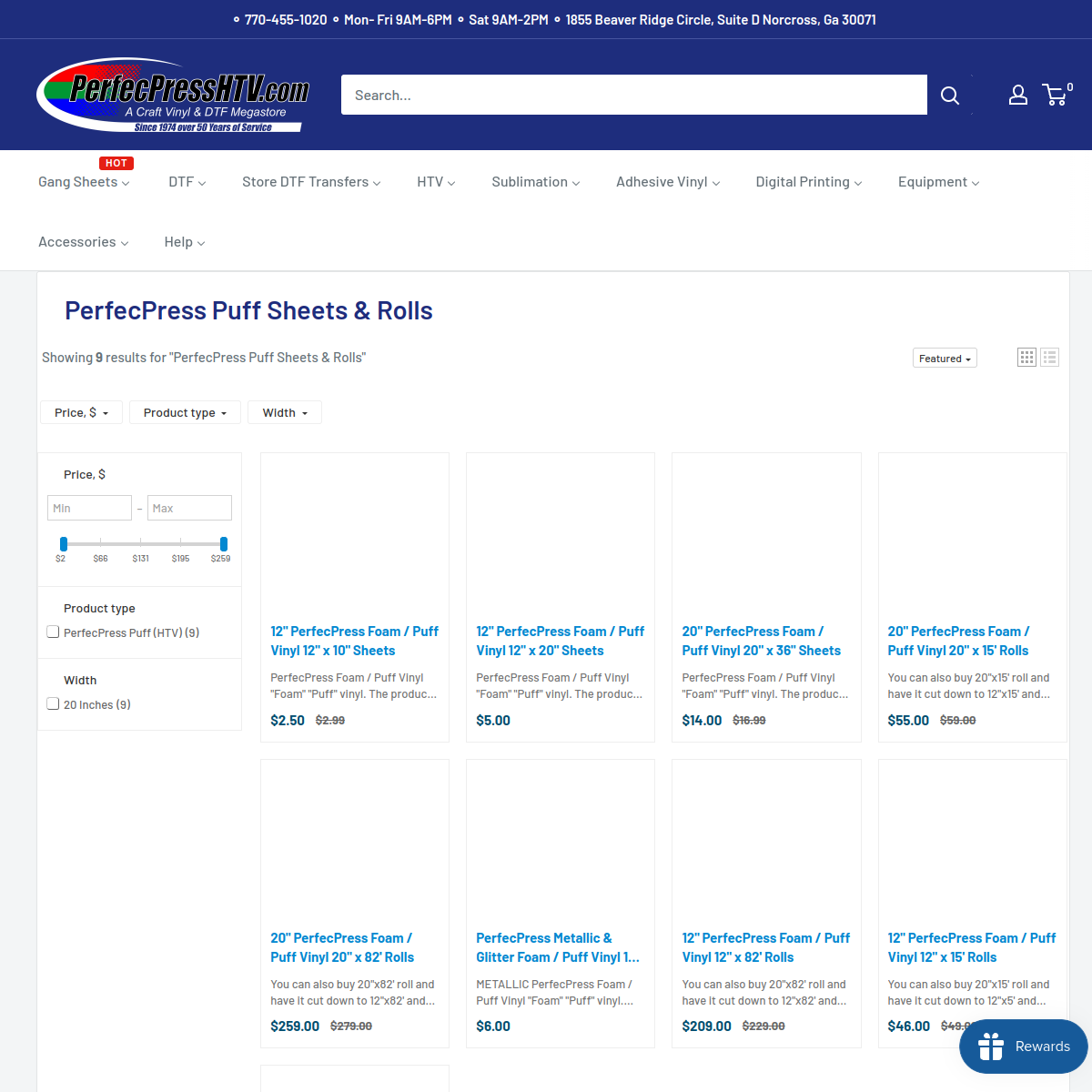Open the 12" x 10" Sheets product link

[355, 641]
